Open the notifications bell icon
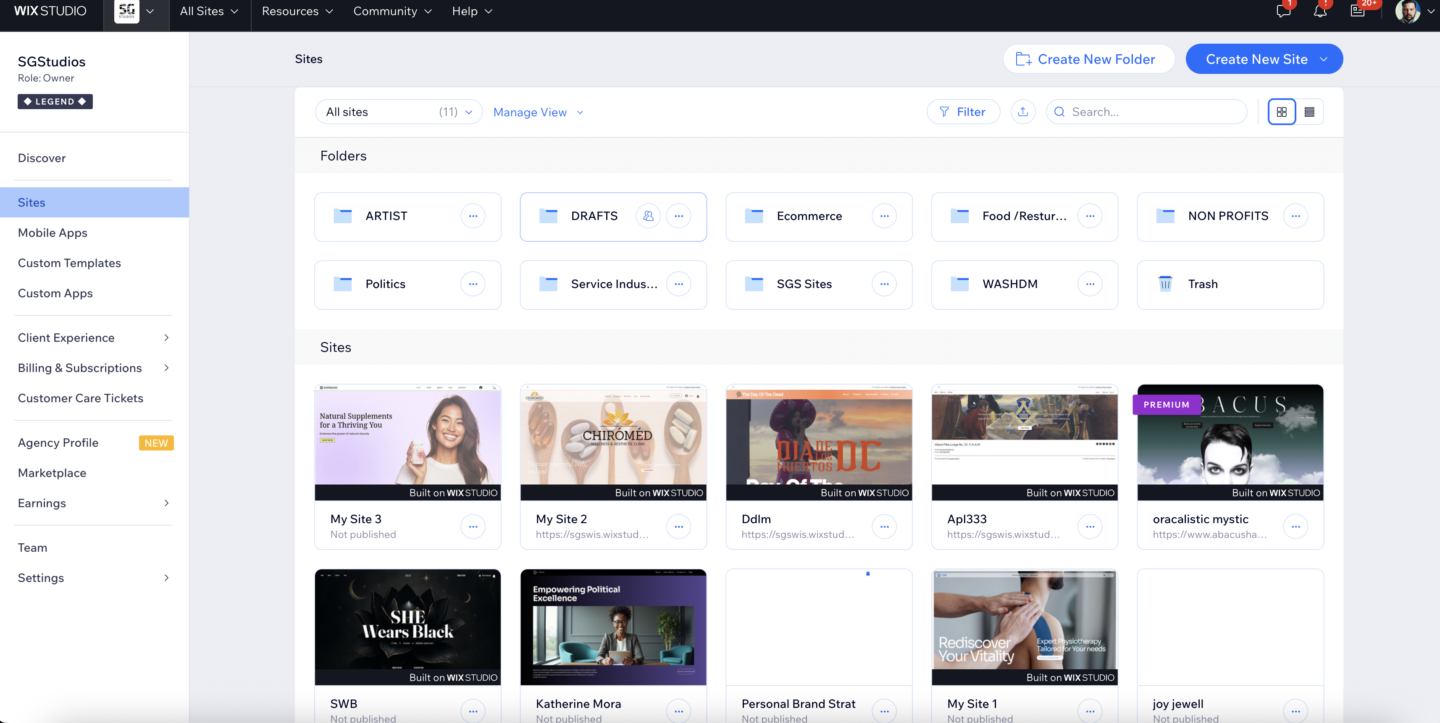Screen dimensions: 1440x723 tap(1320, 11)
